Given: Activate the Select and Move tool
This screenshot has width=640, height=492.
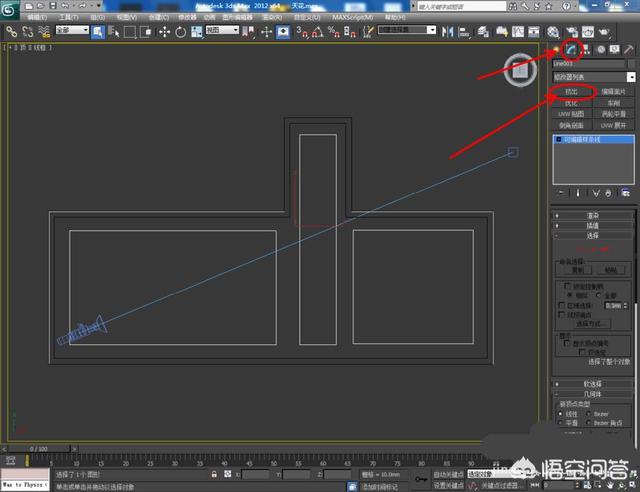Looking at the screenshot, I should click(x=164, y=31).
